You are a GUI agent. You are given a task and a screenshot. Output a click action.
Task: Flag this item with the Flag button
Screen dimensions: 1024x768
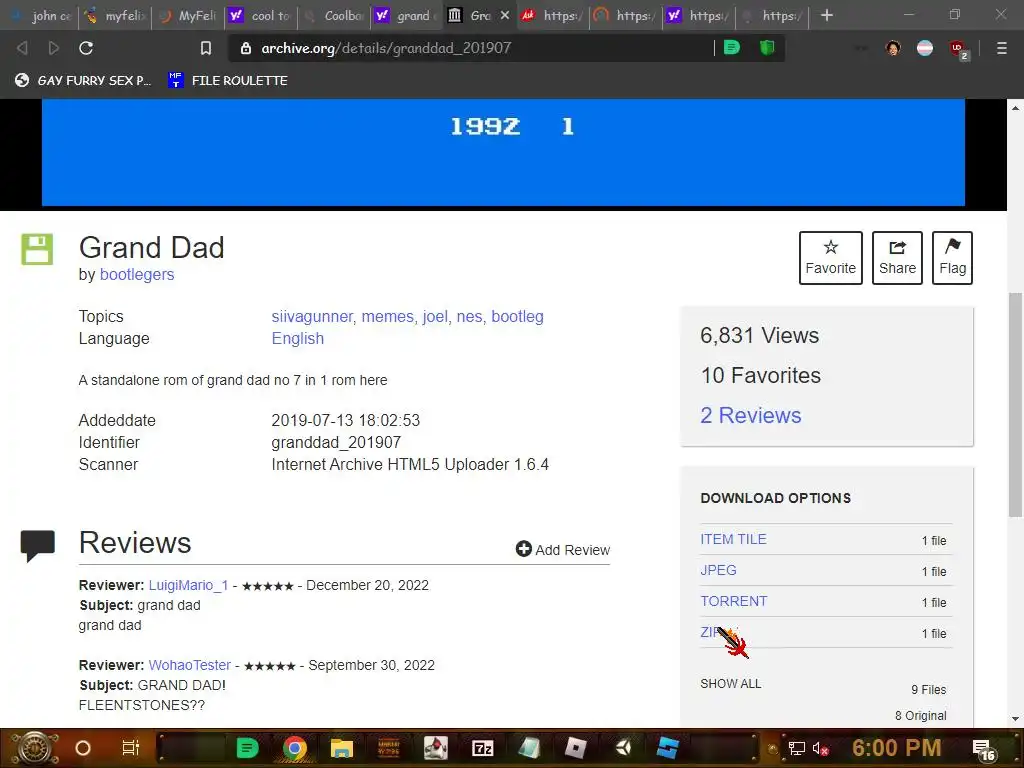pos(952,258)
